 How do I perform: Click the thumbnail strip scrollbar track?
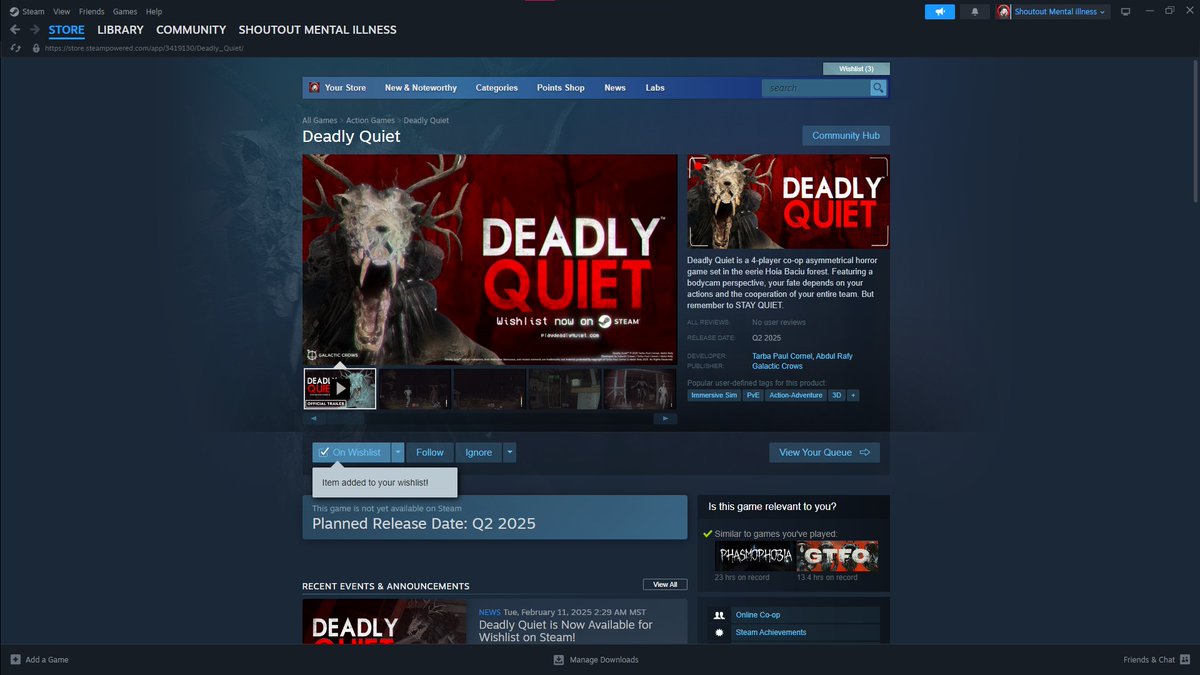click(x=490, y=419)
